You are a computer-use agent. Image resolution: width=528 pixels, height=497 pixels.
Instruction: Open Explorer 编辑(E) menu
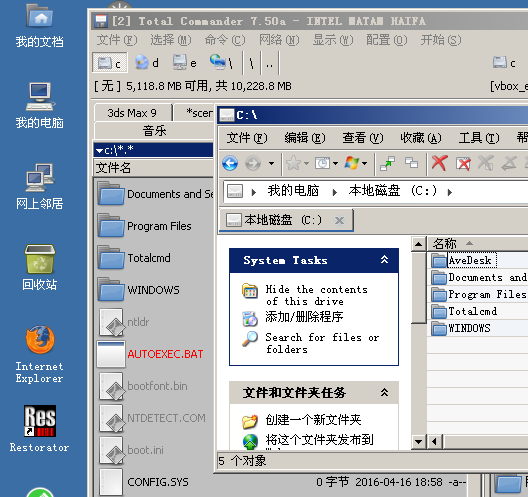305,138
